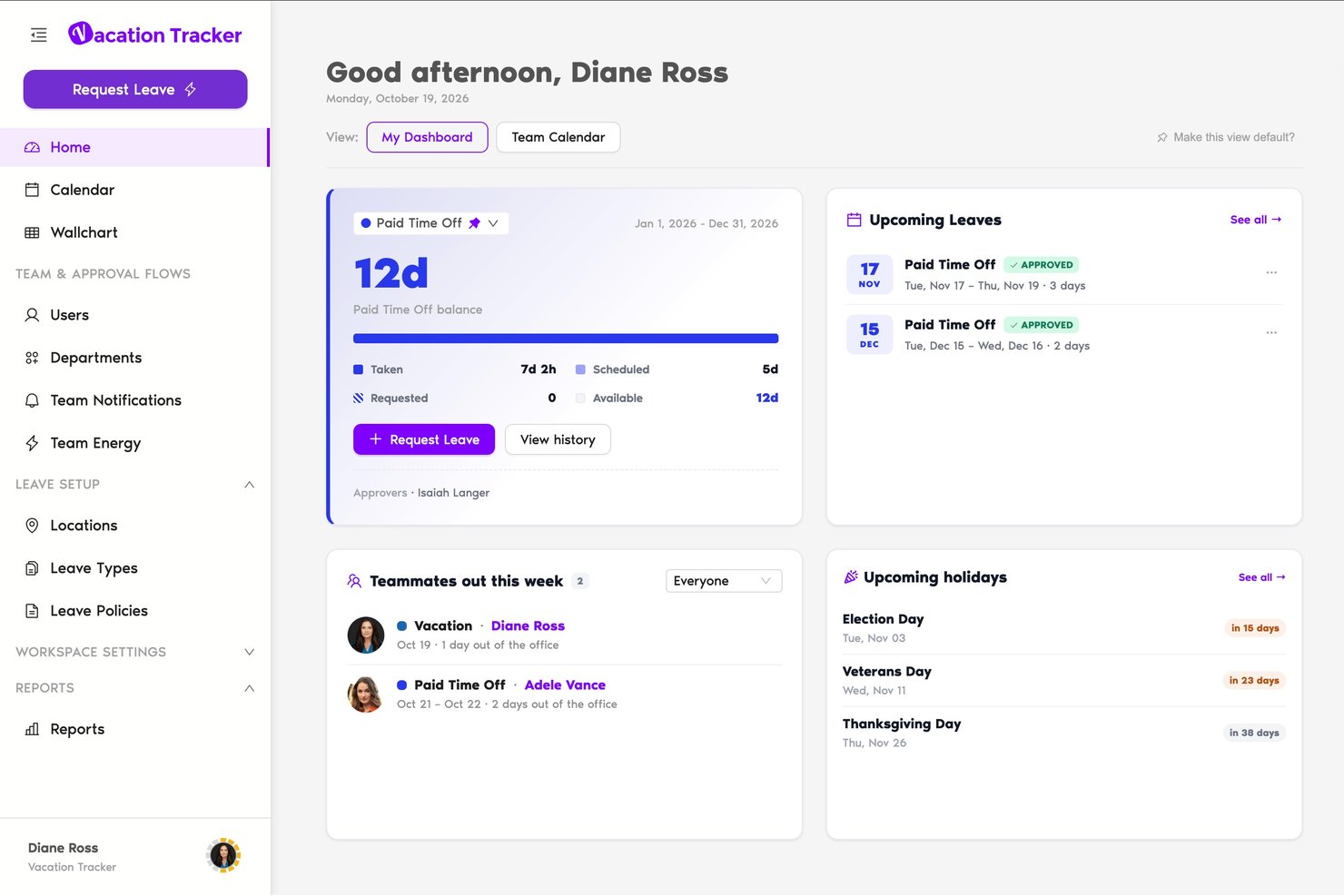This screenshot has height=896, width=1344.
Task: Click the Users person icon
Action: pos(32,315)
